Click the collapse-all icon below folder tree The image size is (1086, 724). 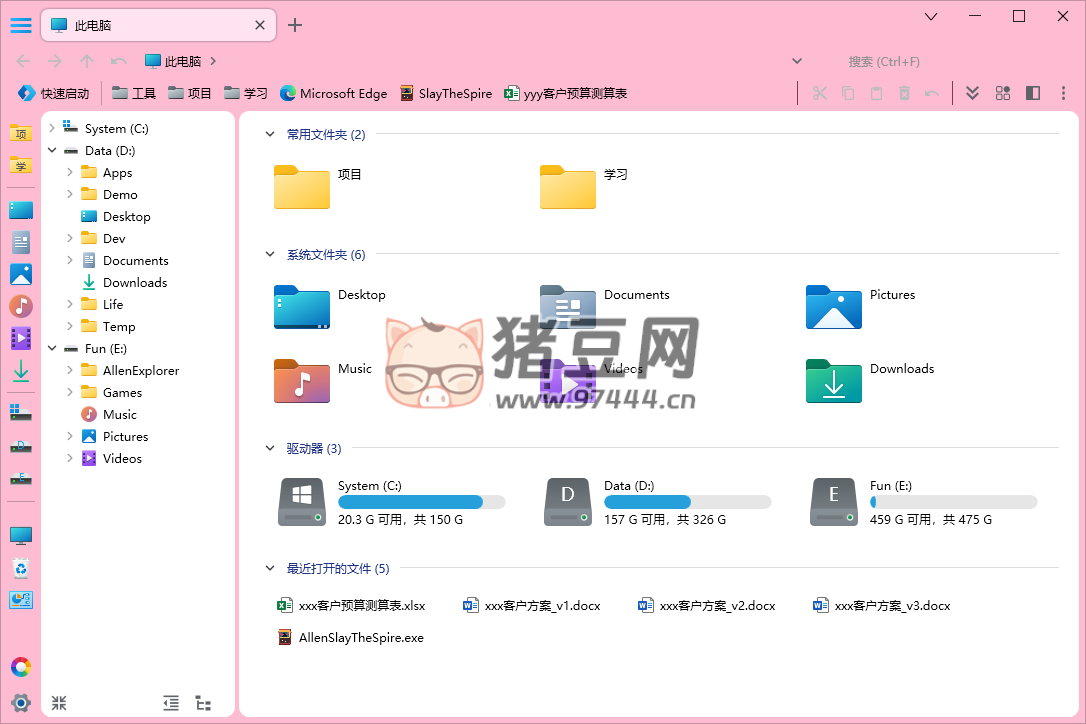(59, 703)
